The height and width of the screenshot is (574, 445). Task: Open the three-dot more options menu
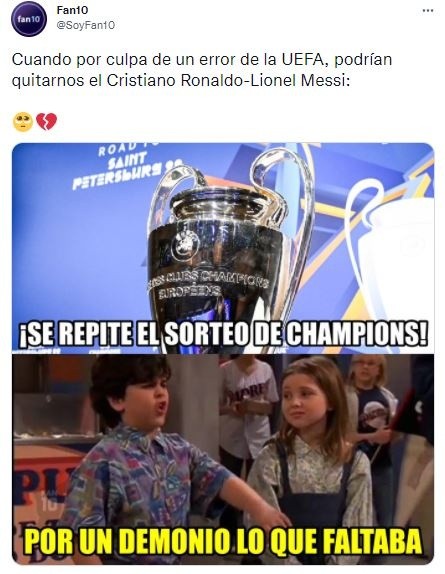click(x=427, y=11)
